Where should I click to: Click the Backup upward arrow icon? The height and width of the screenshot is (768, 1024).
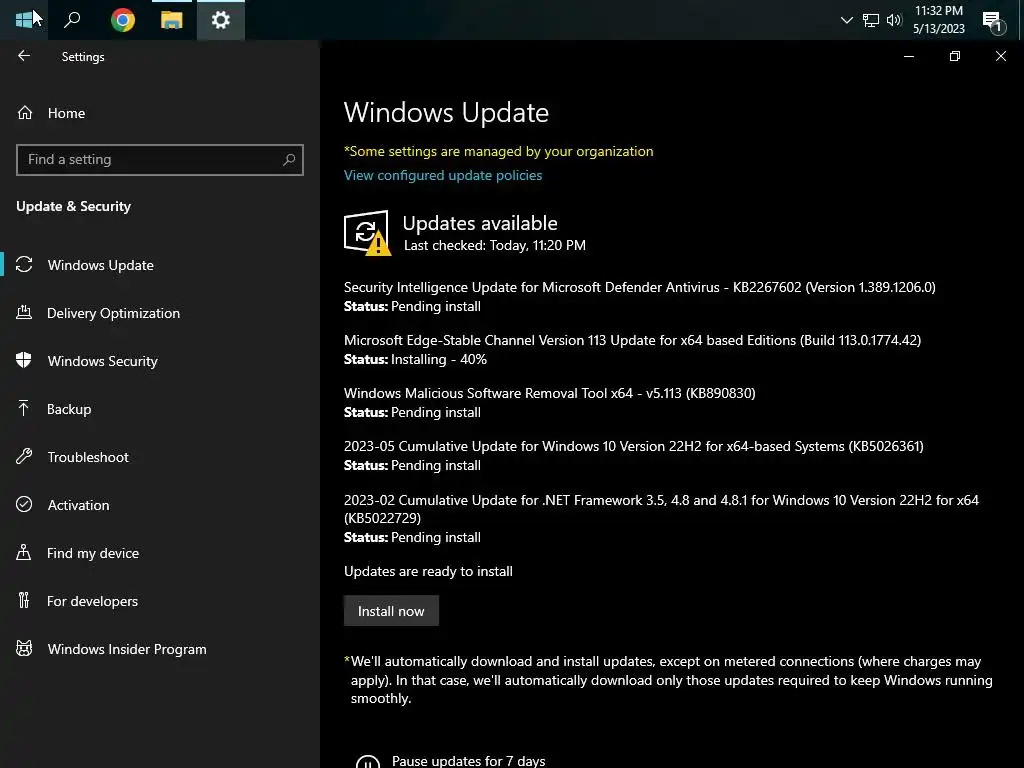click(24, 408)
